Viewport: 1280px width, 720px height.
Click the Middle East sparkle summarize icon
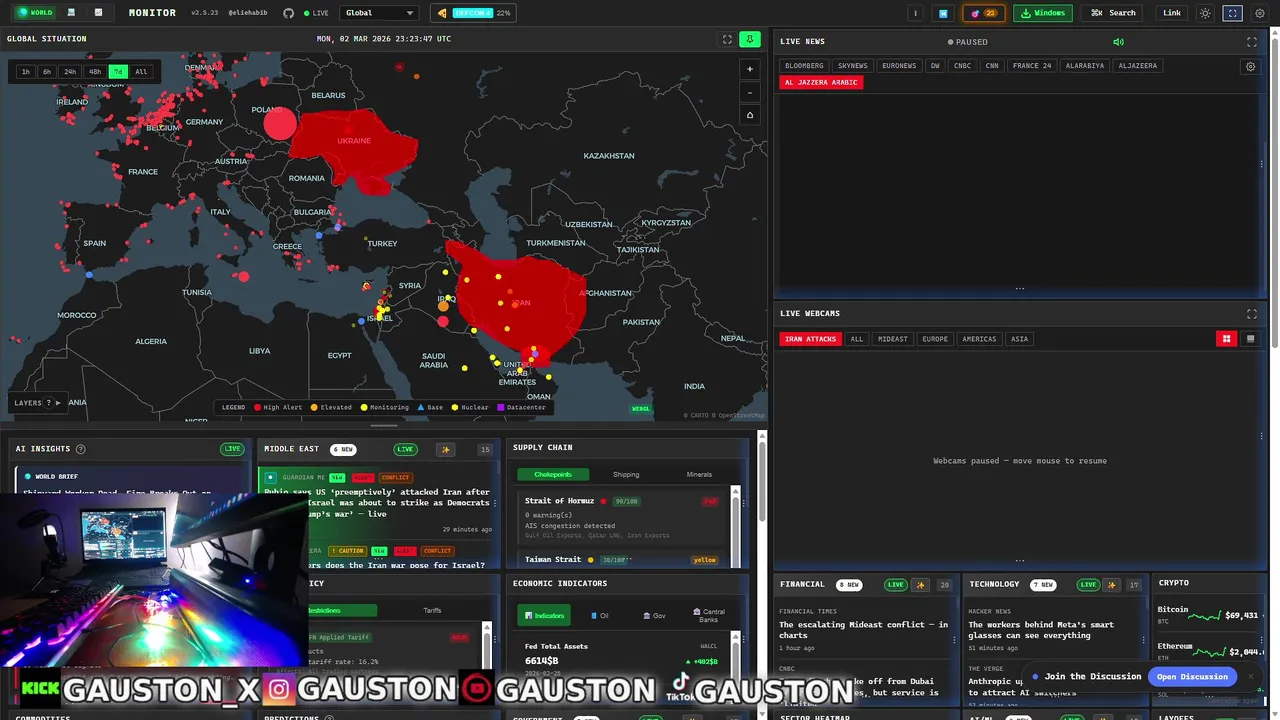(447, 450)
